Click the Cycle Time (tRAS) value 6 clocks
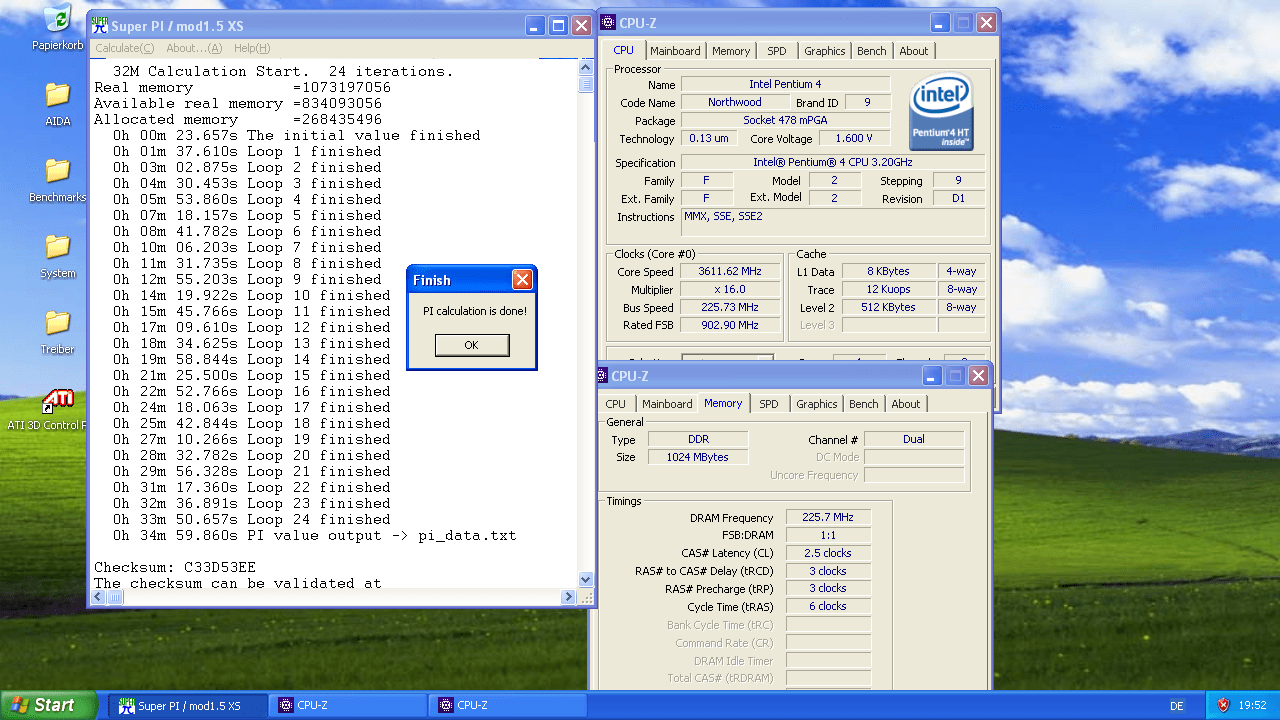 [828, 606]
